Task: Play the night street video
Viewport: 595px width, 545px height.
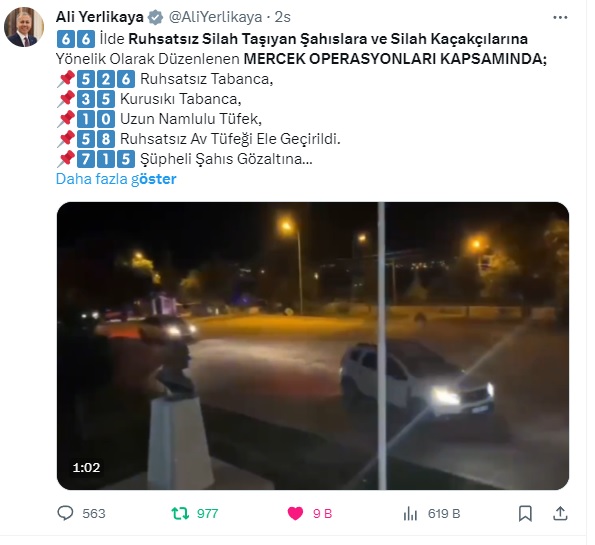Action: click(x=313, y=346)
